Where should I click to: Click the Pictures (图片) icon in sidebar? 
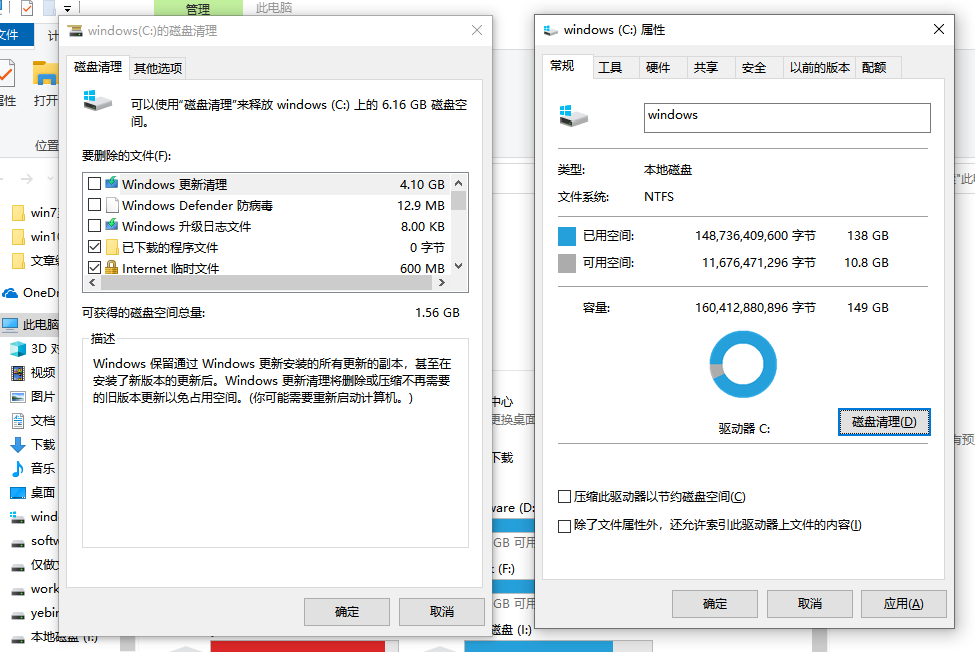click(17, 397)
